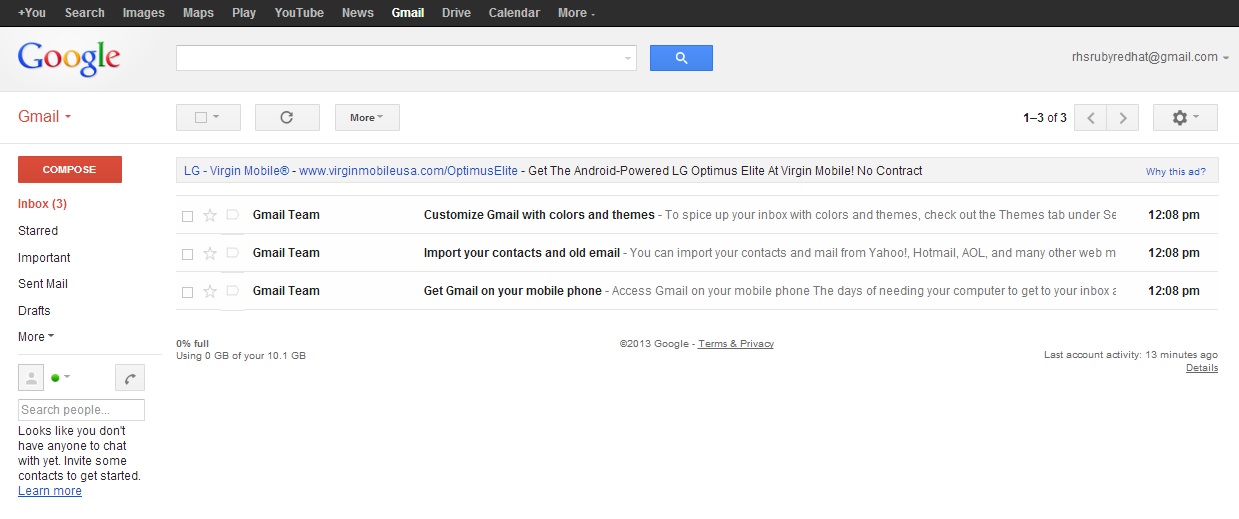
Task: Open the Drafts folder
Action: click(34, 311)
